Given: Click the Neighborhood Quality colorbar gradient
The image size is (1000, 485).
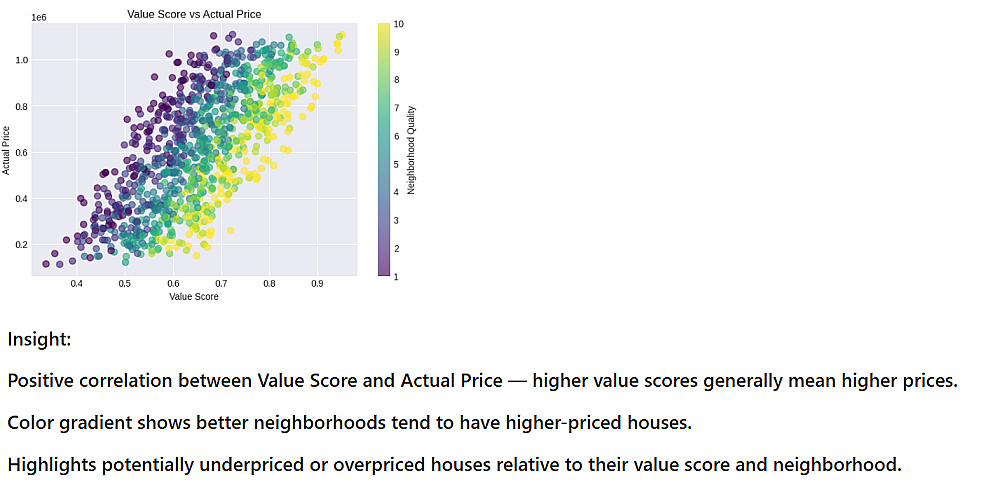Looking at the screenshot, I should point(384,150).
